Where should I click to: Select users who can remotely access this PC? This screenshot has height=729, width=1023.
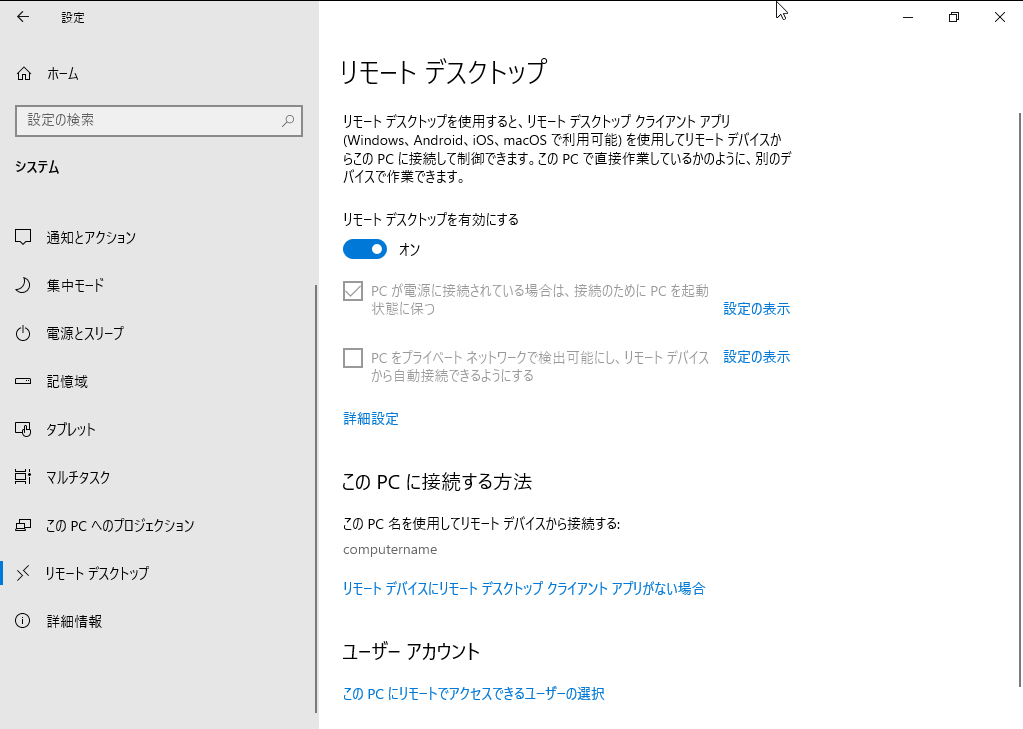click(x=474, y=694)
